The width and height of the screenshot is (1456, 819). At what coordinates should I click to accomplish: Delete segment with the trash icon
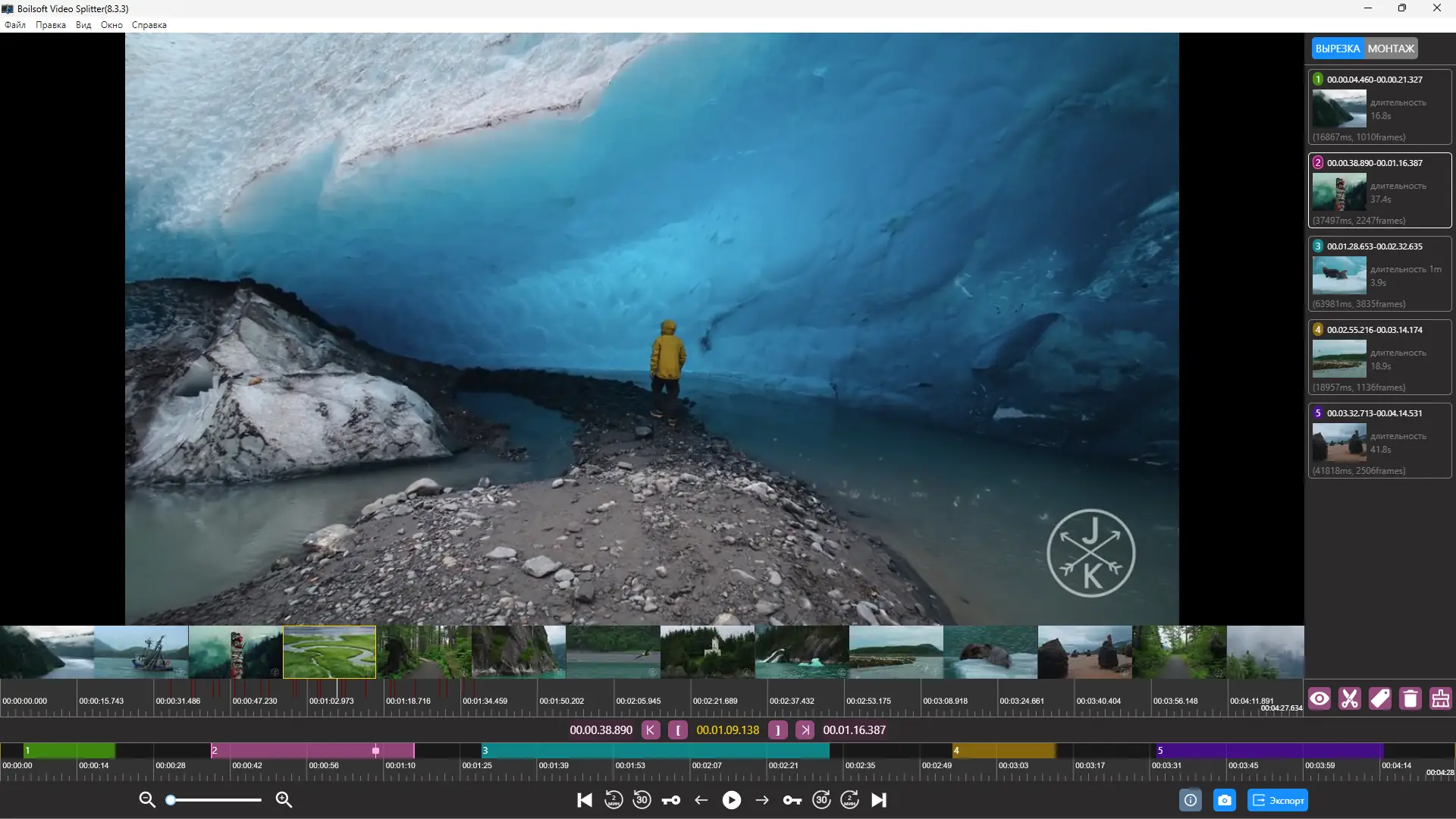coord(1410,698)
